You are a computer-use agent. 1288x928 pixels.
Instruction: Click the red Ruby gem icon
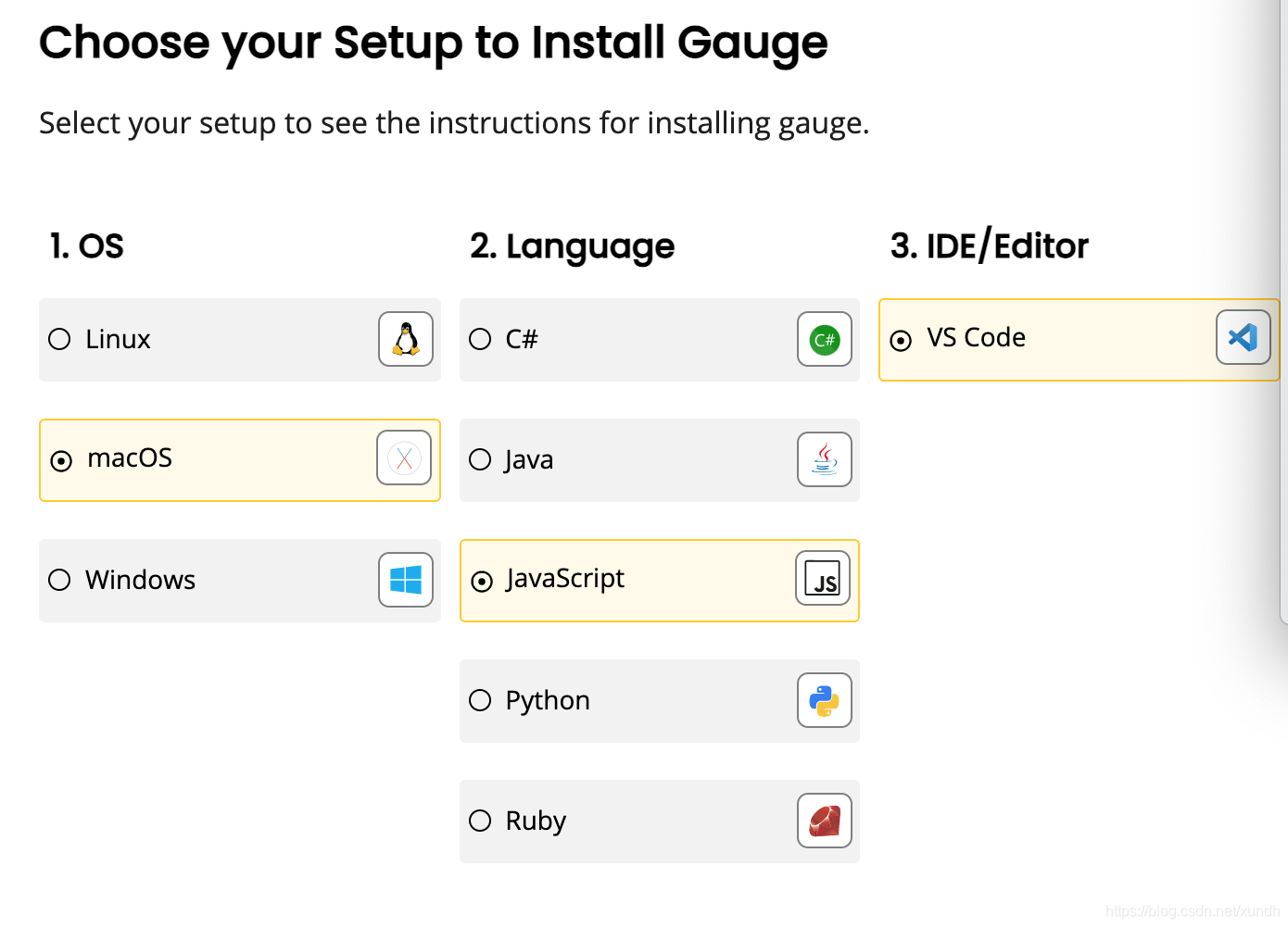(x=825, y=821)
